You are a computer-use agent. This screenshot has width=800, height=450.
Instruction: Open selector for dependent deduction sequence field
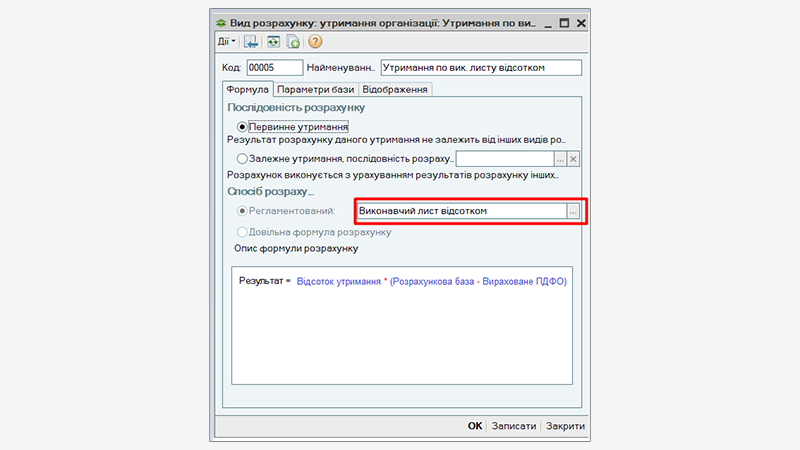[x=560, y=158]
